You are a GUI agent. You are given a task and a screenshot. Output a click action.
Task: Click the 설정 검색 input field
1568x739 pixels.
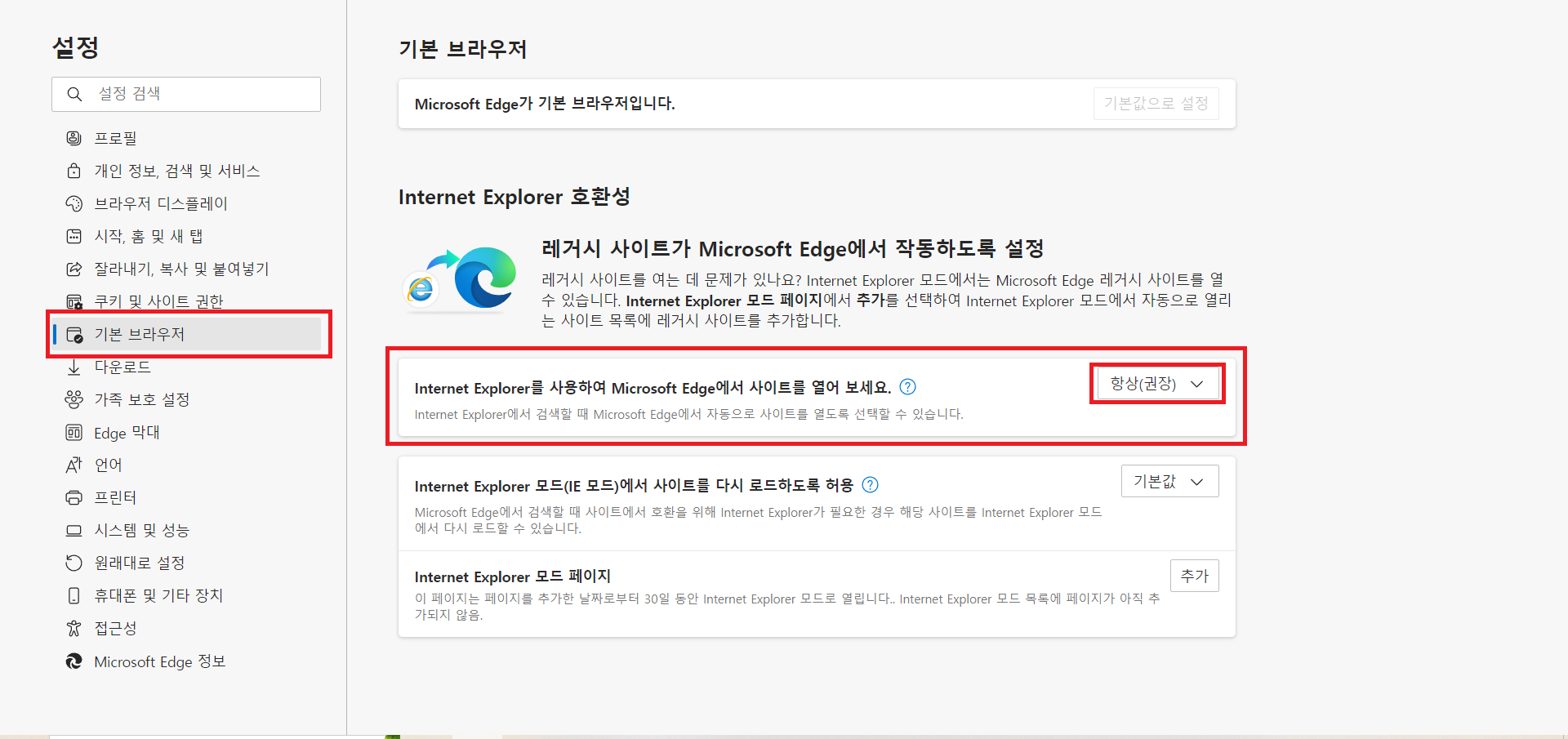tap(186, 94)
